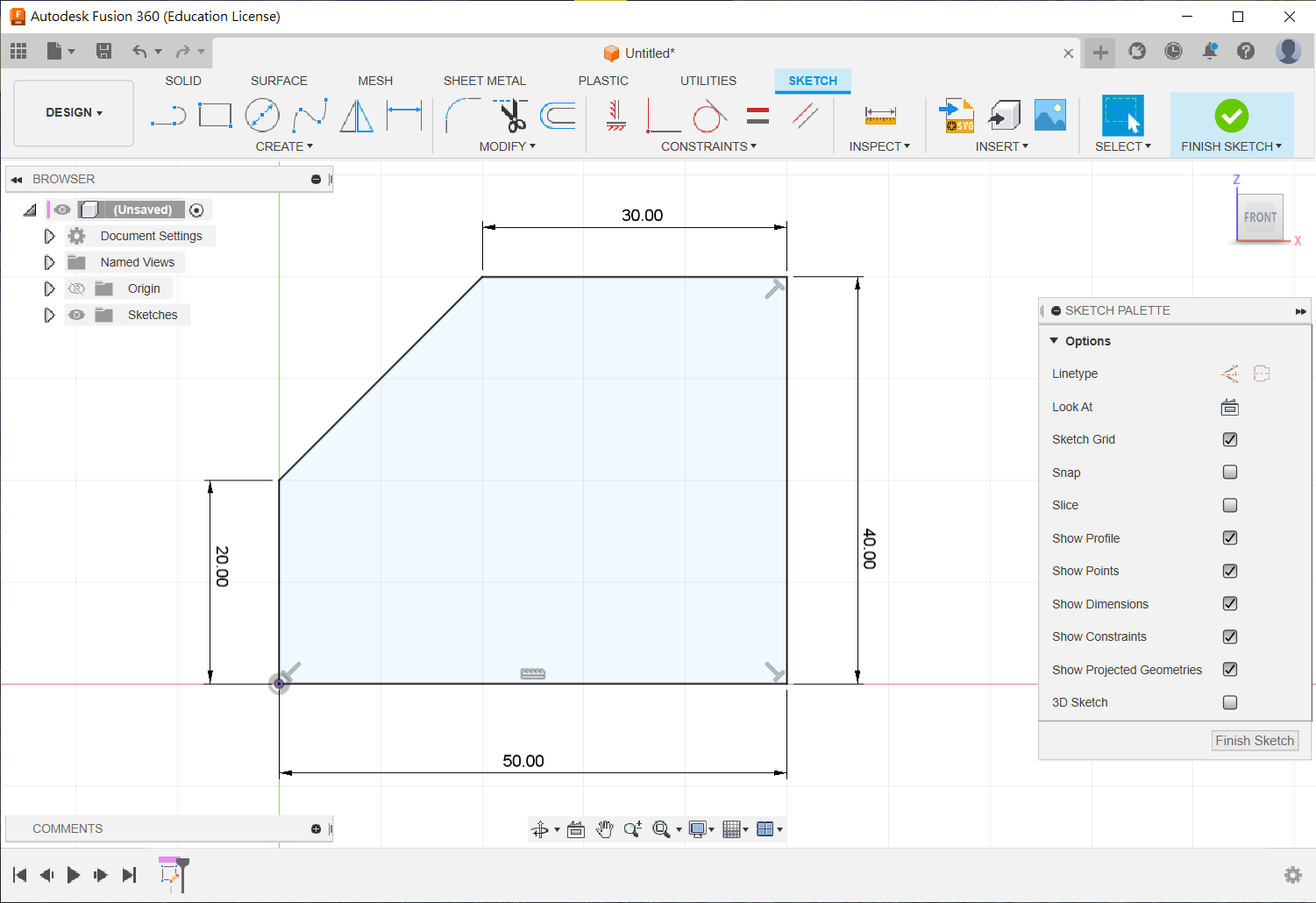Uncheck the Sketch Grid option
The height and width of the screenshot is (903, 1316).
tap(1230, 439)
